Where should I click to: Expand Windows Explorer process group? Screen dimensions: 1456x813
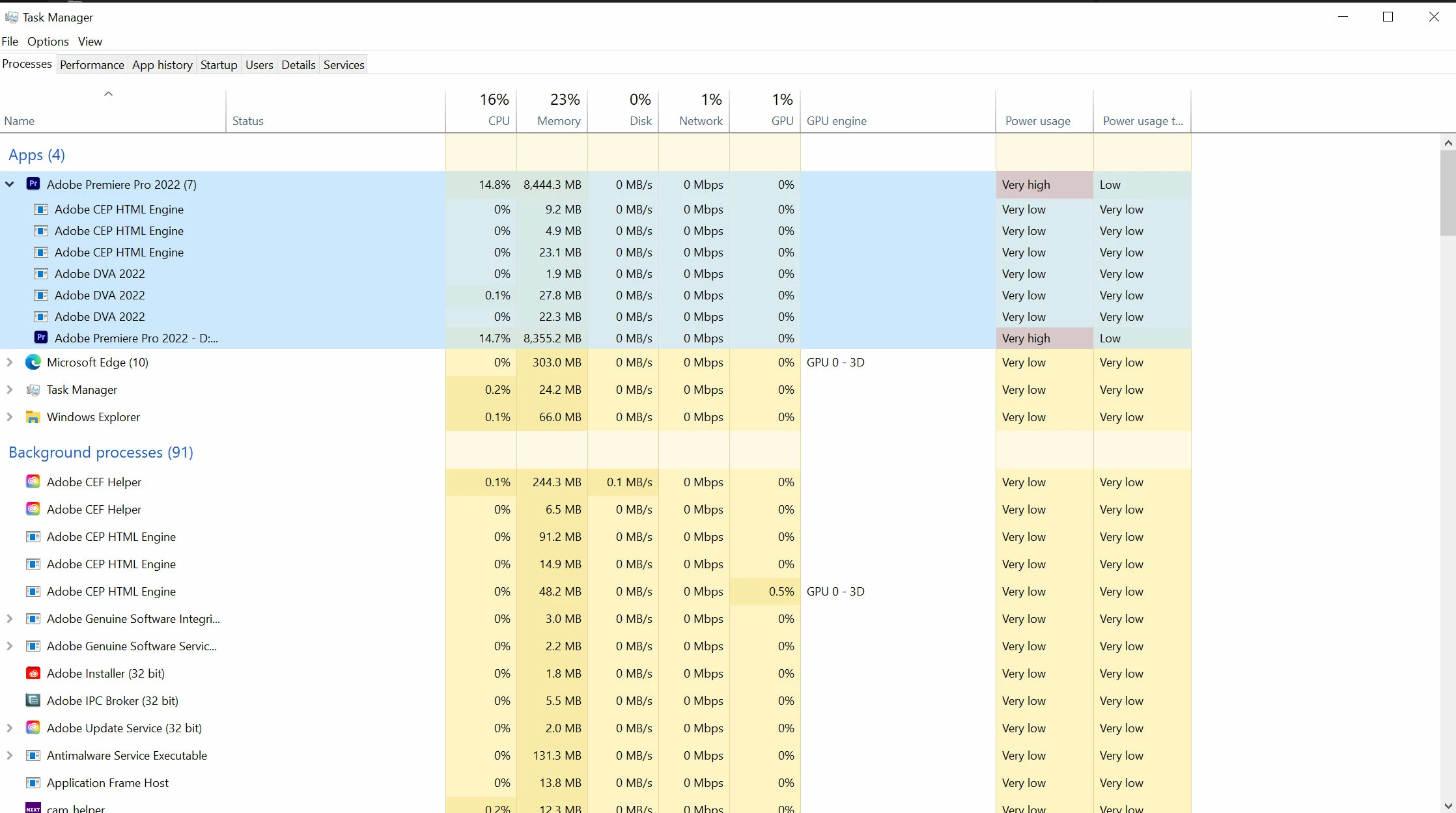tap(10, 417)
